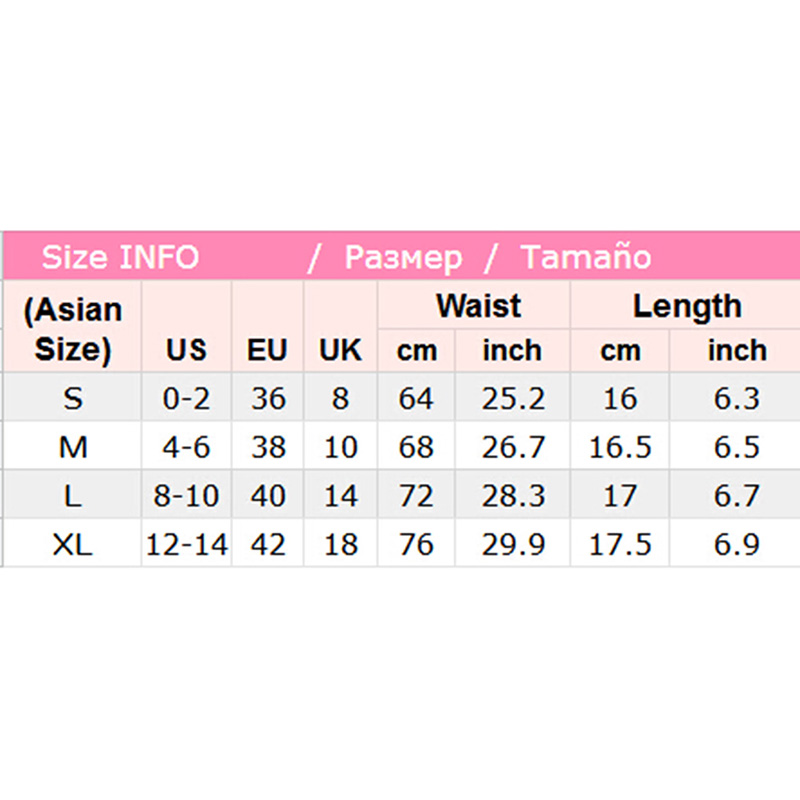Click the pink Size INFO header title
The height and width of the screenshot is (800, 800).
pos(120,258)
